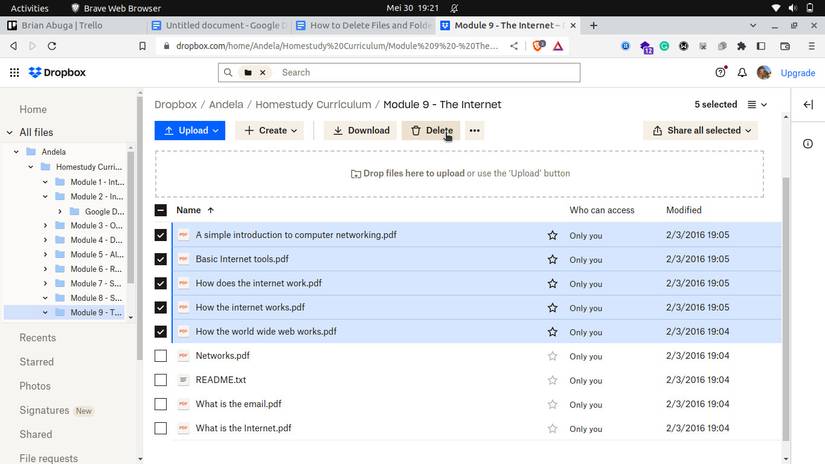Click the folder tree scrollbar
The height and width of the screenshot is (464, 825).
[x=130, y=217]
